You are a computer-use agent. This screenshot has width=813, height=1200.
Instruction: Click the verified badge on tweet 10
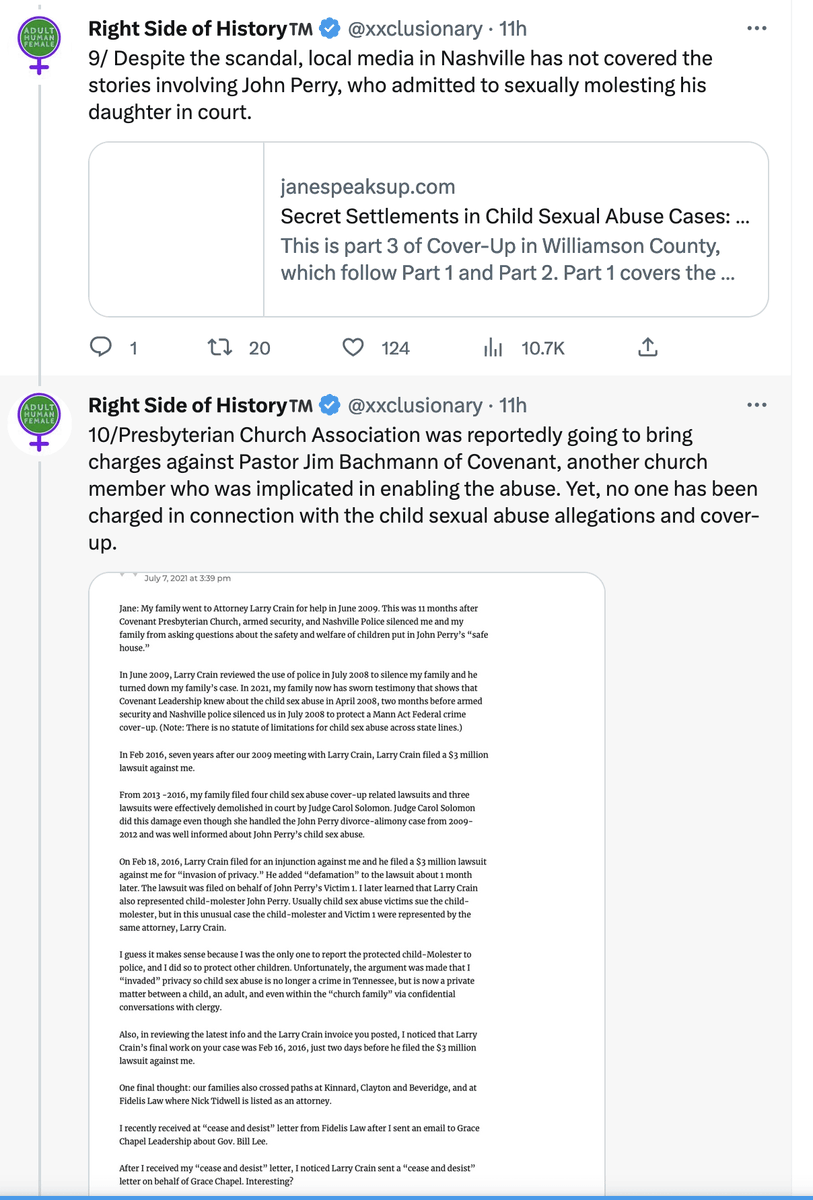point(330,405)
